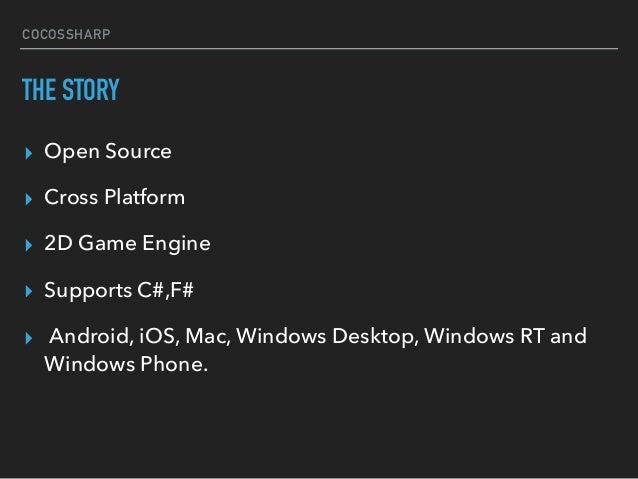Click the arrow bullet beside Open Source
Viewport: 638px width, 479px height.
tap(28, 153)
